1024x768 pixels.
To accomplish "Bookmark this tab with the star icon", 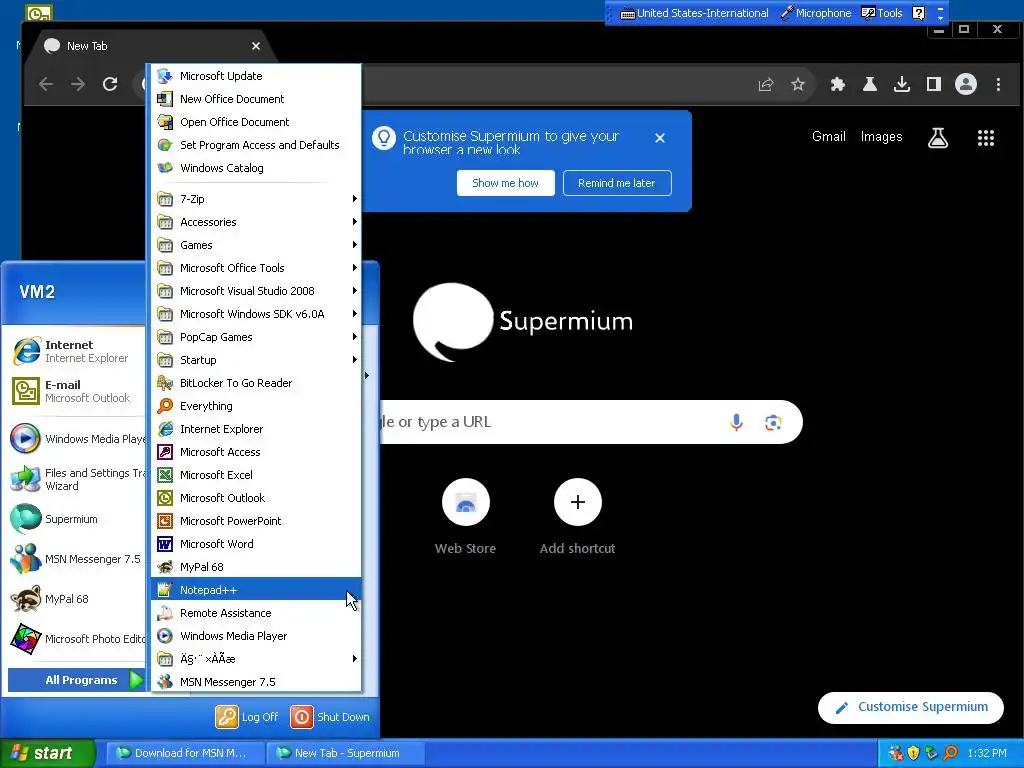I will [x=797, y=84].
